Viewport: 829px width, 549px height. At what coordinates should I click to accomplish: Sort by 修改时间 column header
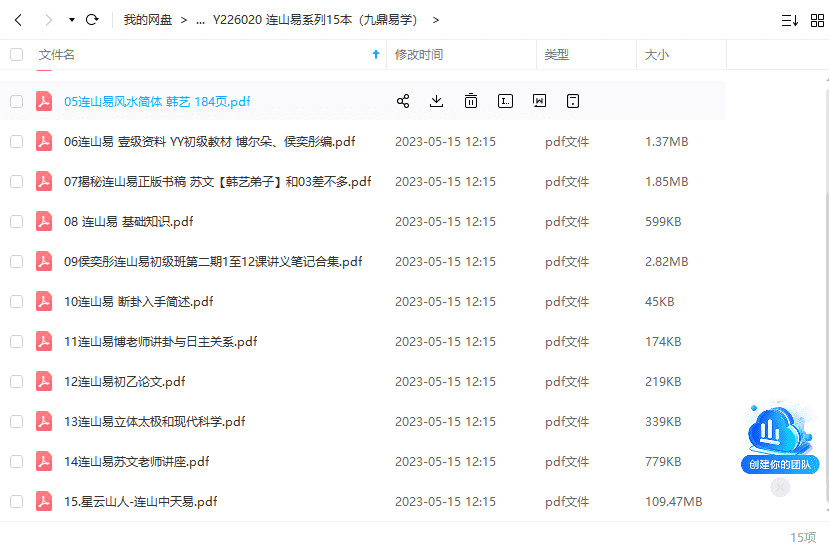point(419,55)
